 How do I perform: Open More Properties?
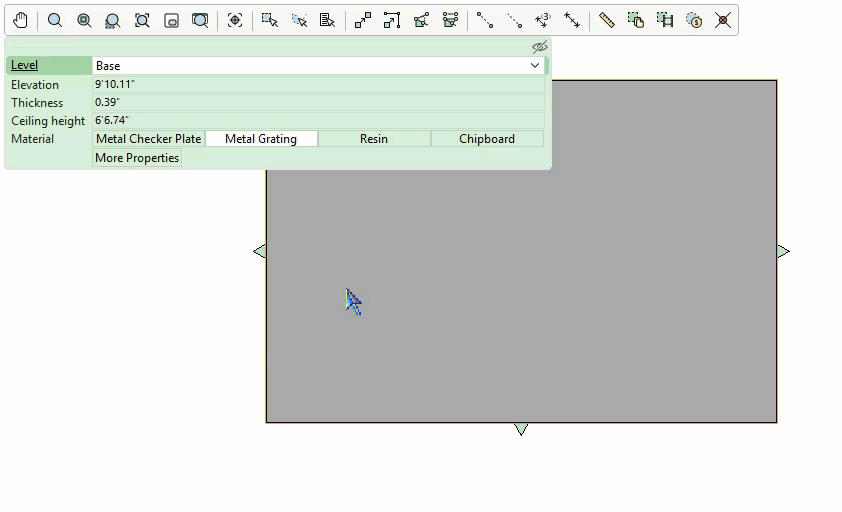click(x=137, y=158)
